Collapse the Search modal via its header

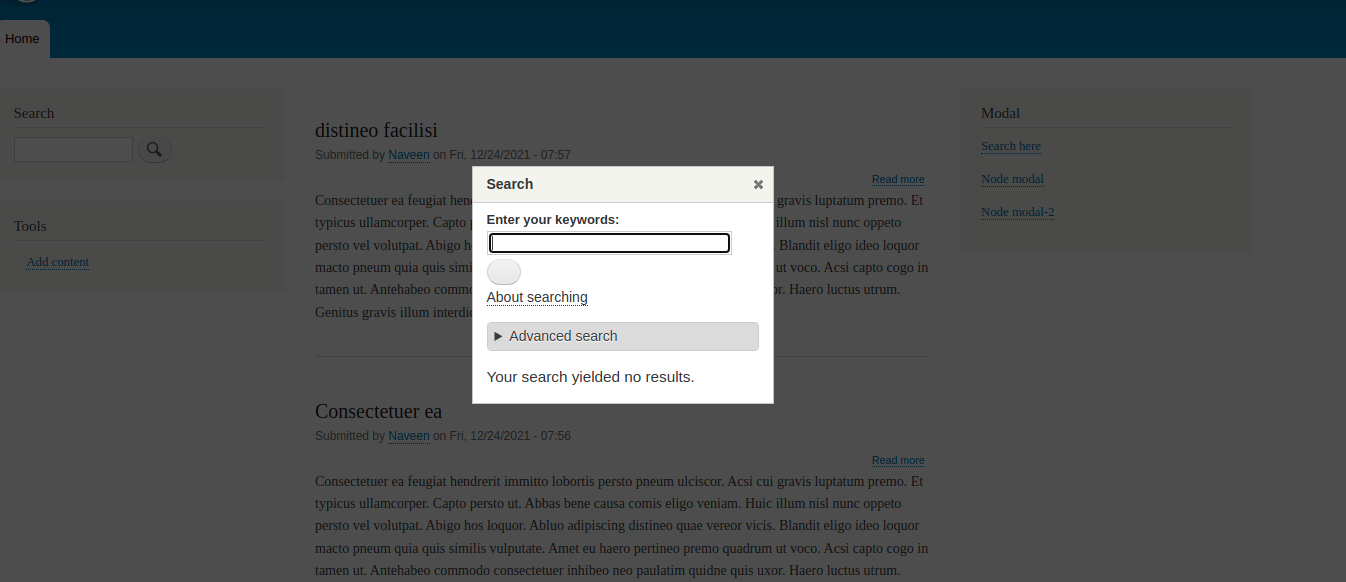(510, 184)
